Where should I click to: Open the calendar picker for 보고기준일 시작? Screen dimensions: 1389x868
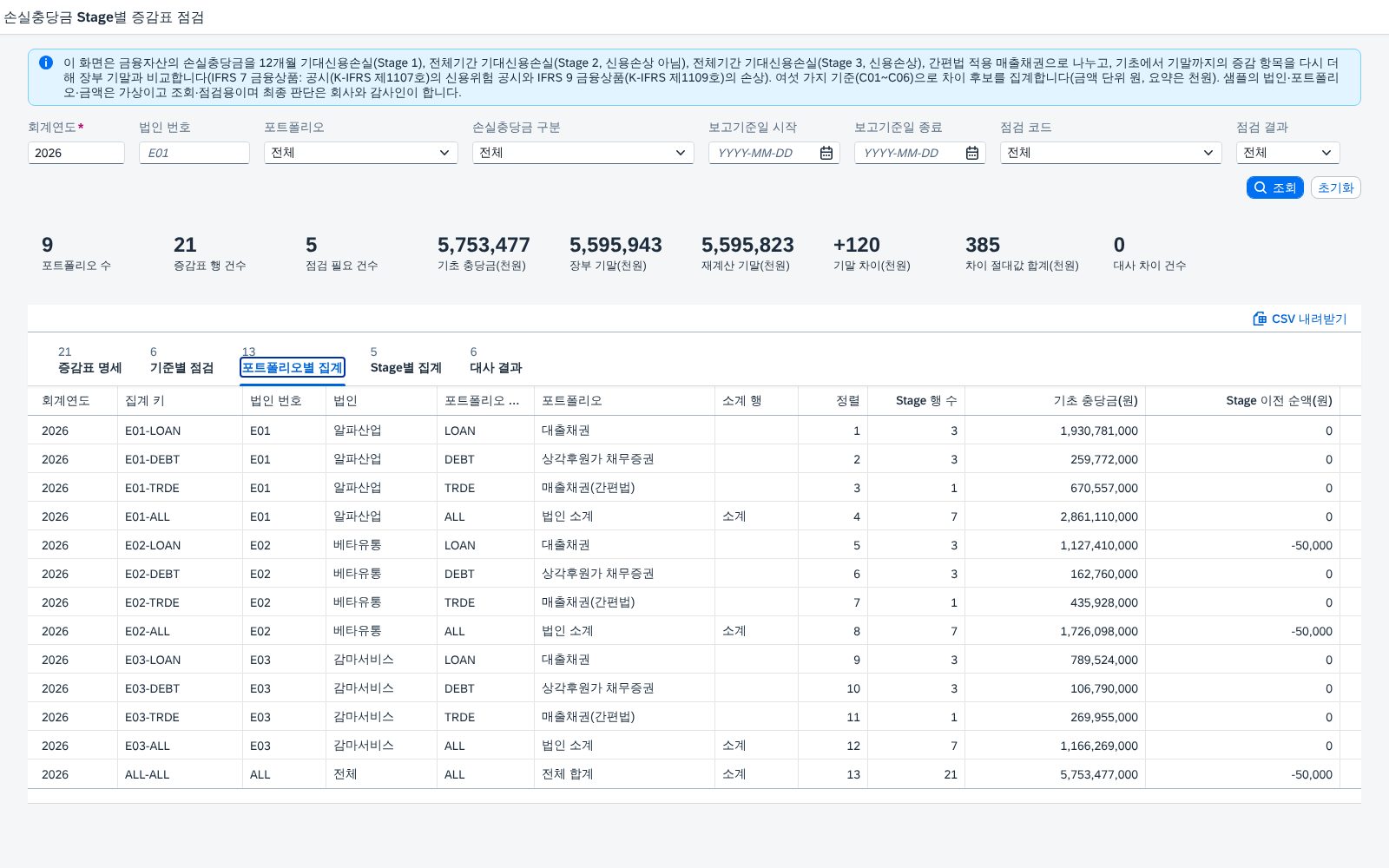click(x=826, y=153)
